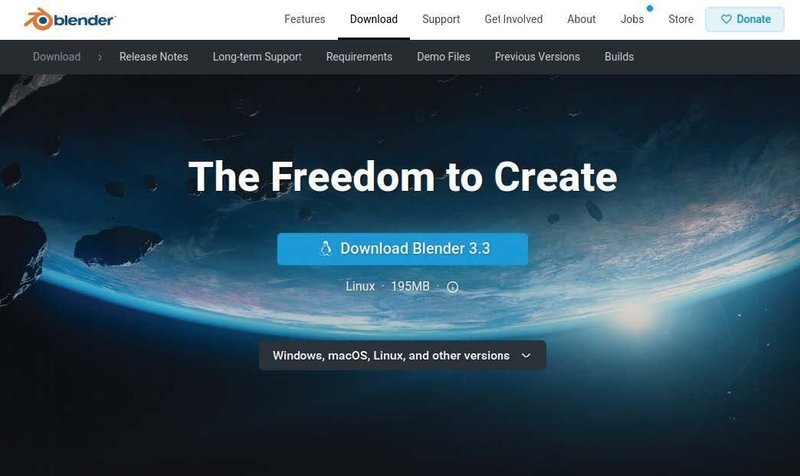
Task: Open the About section
Action: pyautogui.click(x=581, y=19)
